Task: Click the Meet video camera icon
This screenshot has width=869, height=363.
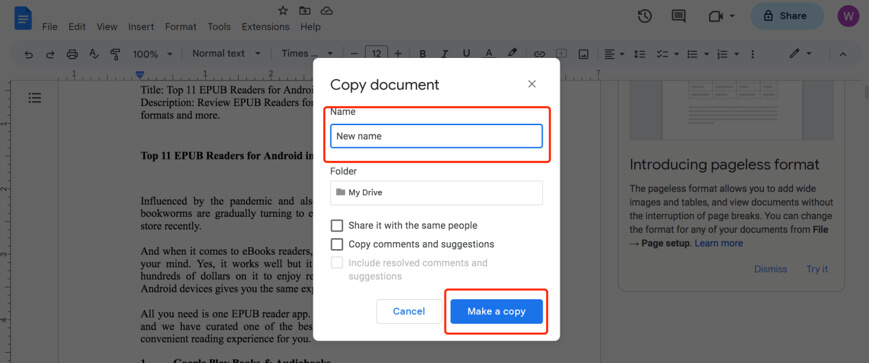Action: tap(715, 16)
